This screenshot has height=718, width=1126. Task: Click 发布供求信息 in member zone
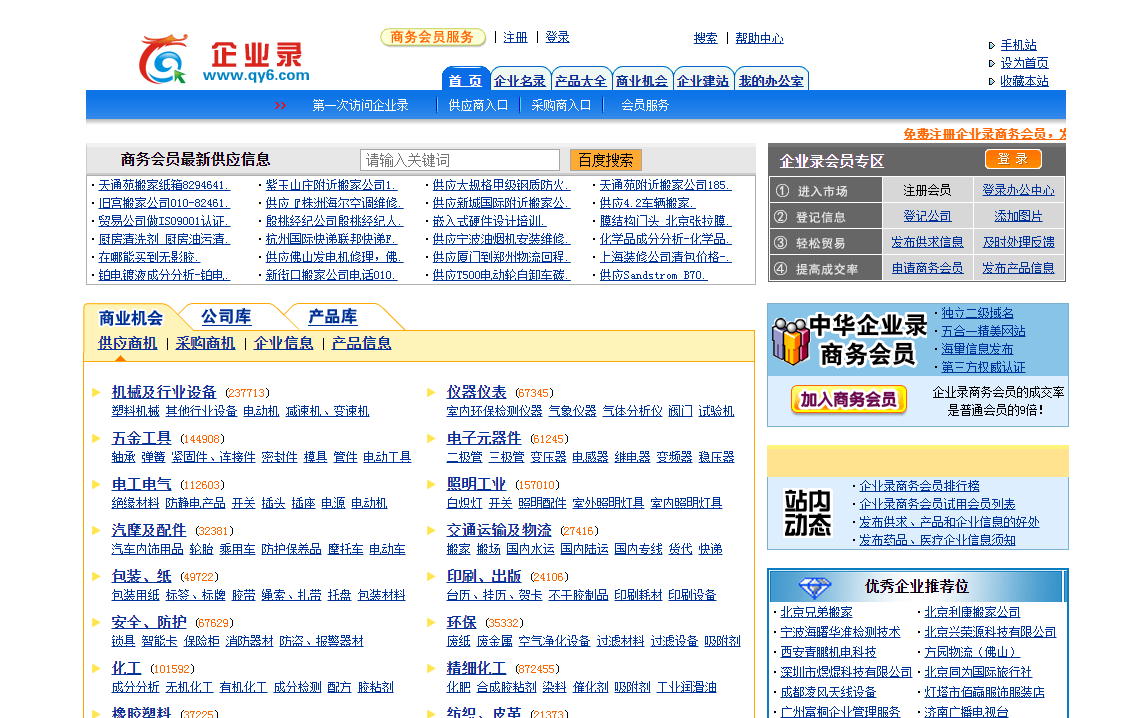927,242
